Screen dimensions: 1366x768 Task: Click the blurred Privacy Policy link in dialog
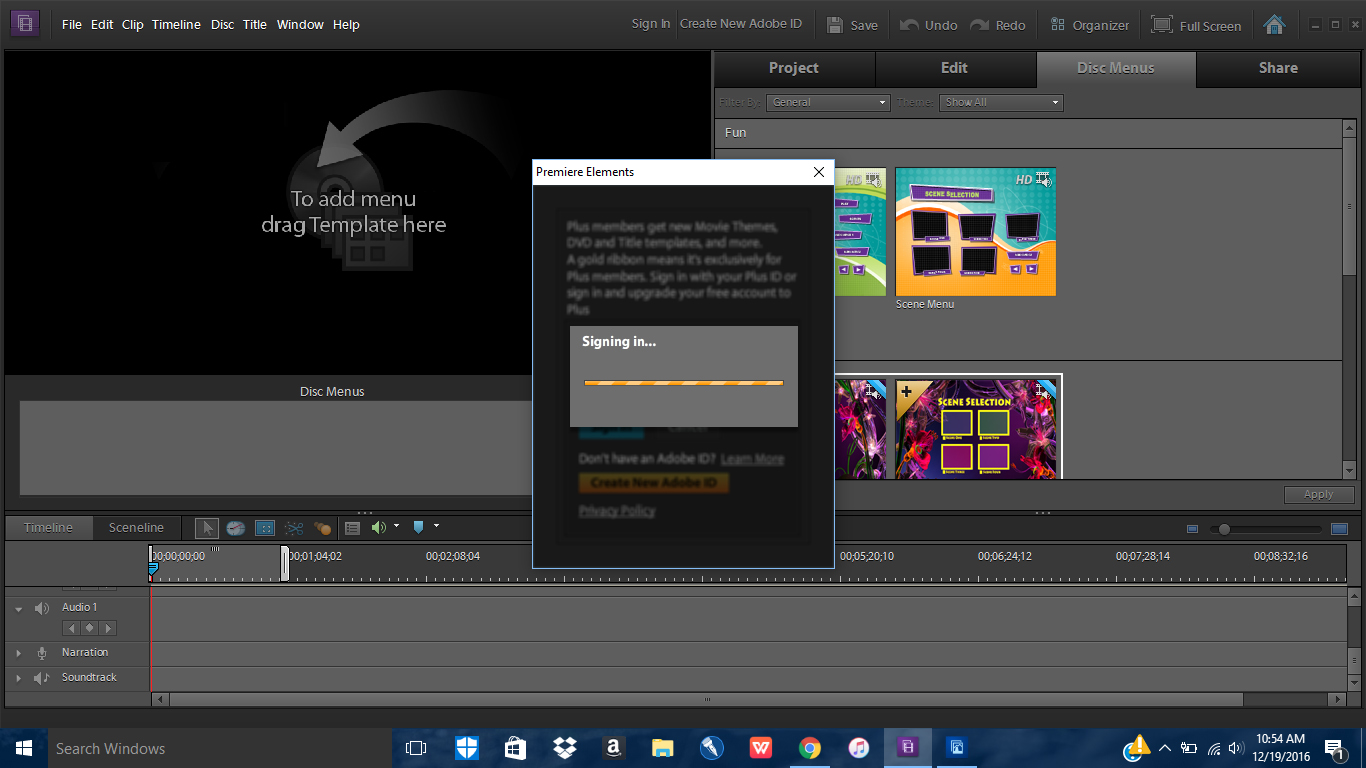617,511
